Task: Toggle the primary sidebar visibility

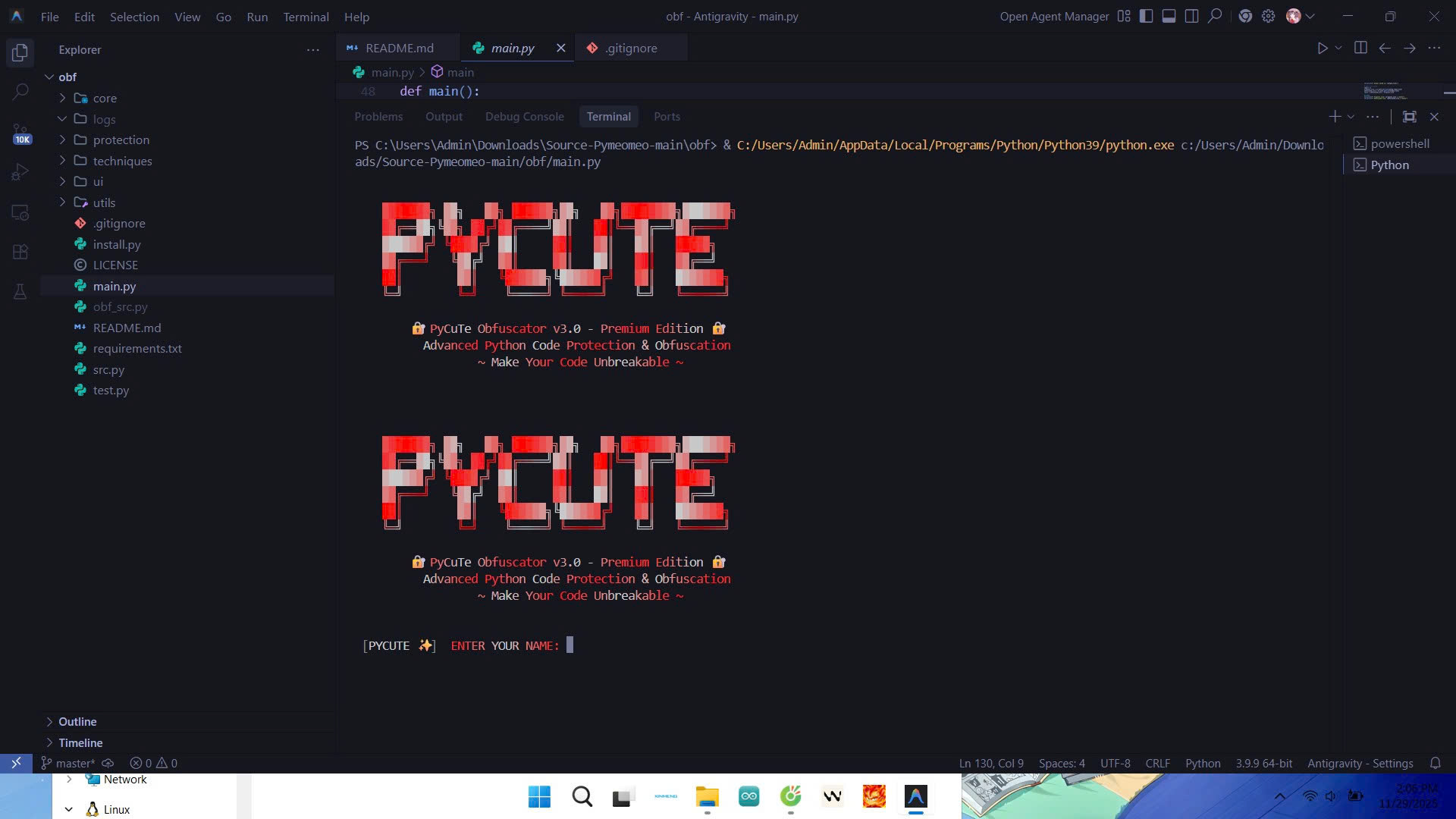Action: [x=1146, y=16]
